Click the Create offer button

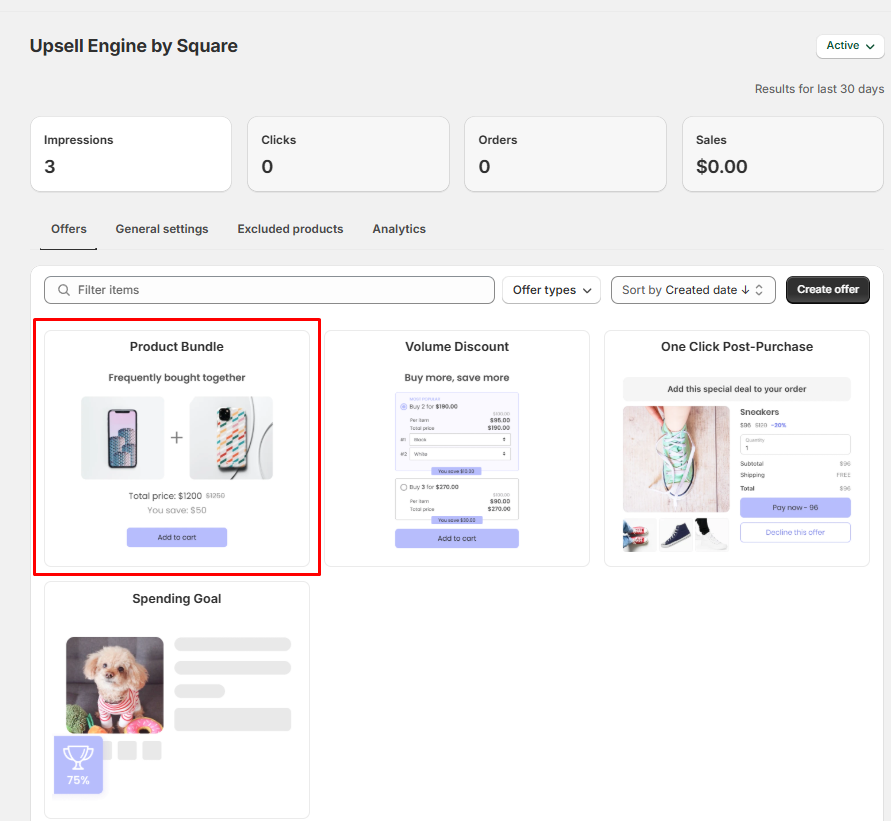coord(827,290)
